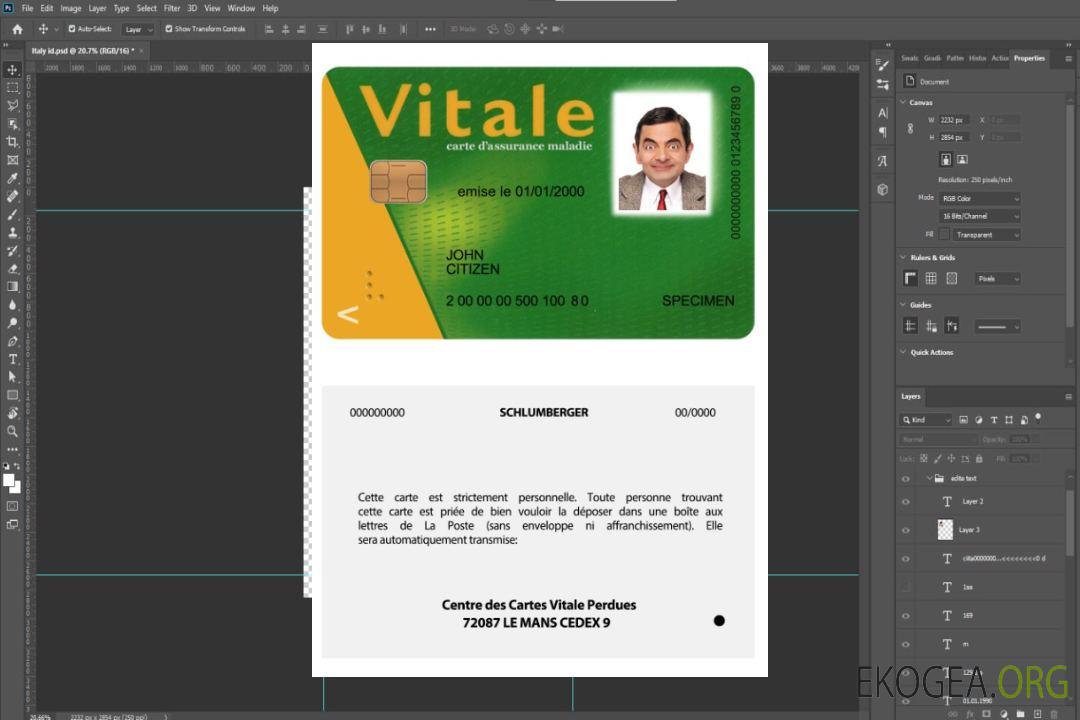Open Auto-Select Layer dropdown

(138, 30)
